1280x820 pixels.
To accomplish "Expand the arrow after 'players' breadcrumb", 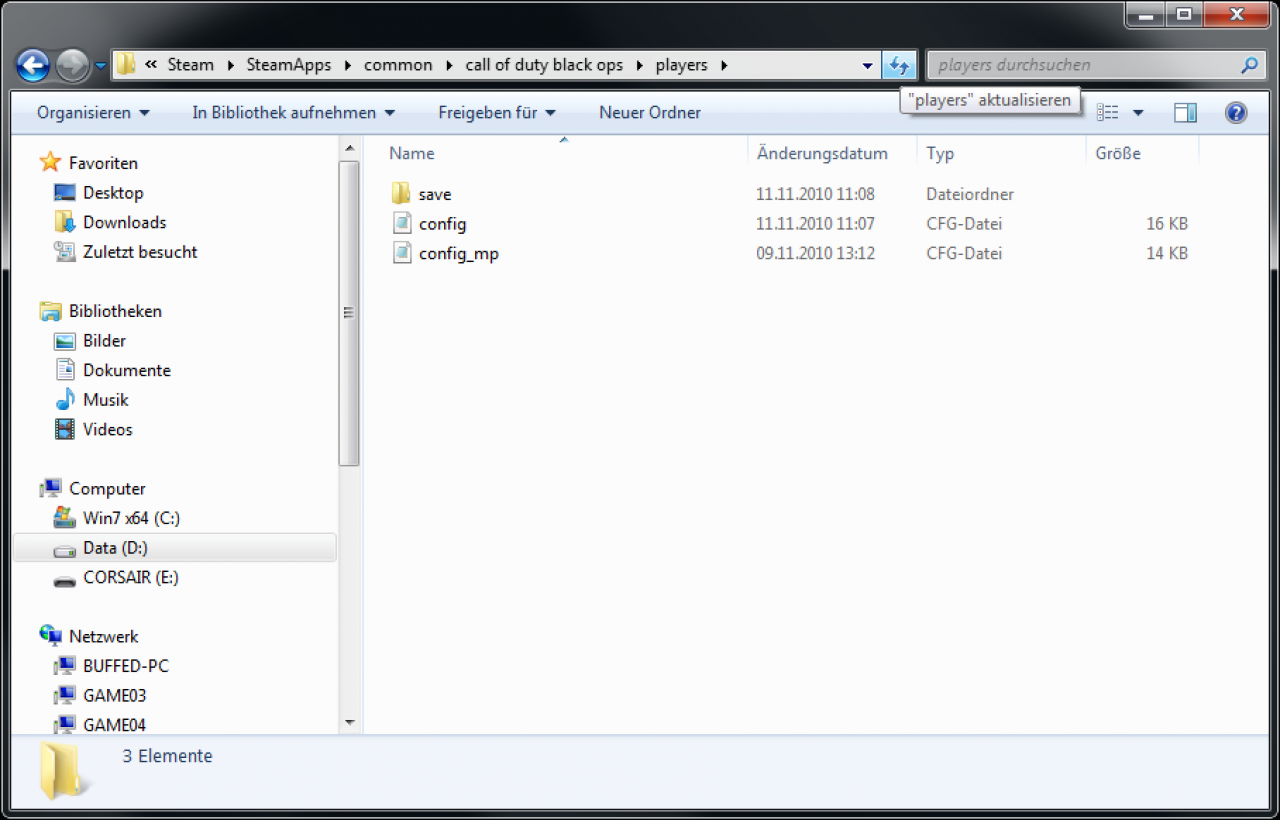I will [x=724, y=66].
